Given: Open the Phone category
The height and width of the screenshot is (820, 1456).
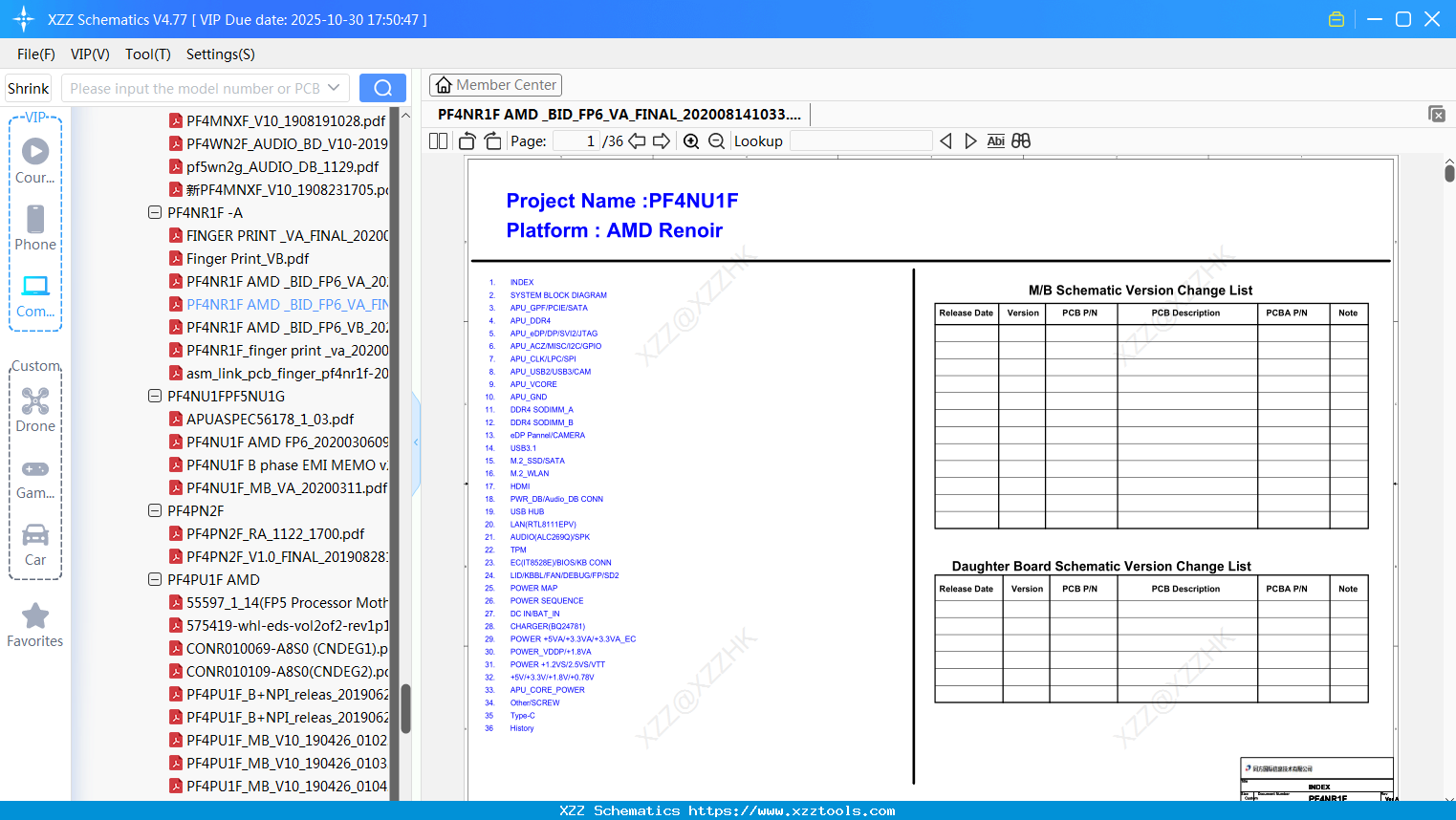Looking at the screenshot, I should coord(35,227).
